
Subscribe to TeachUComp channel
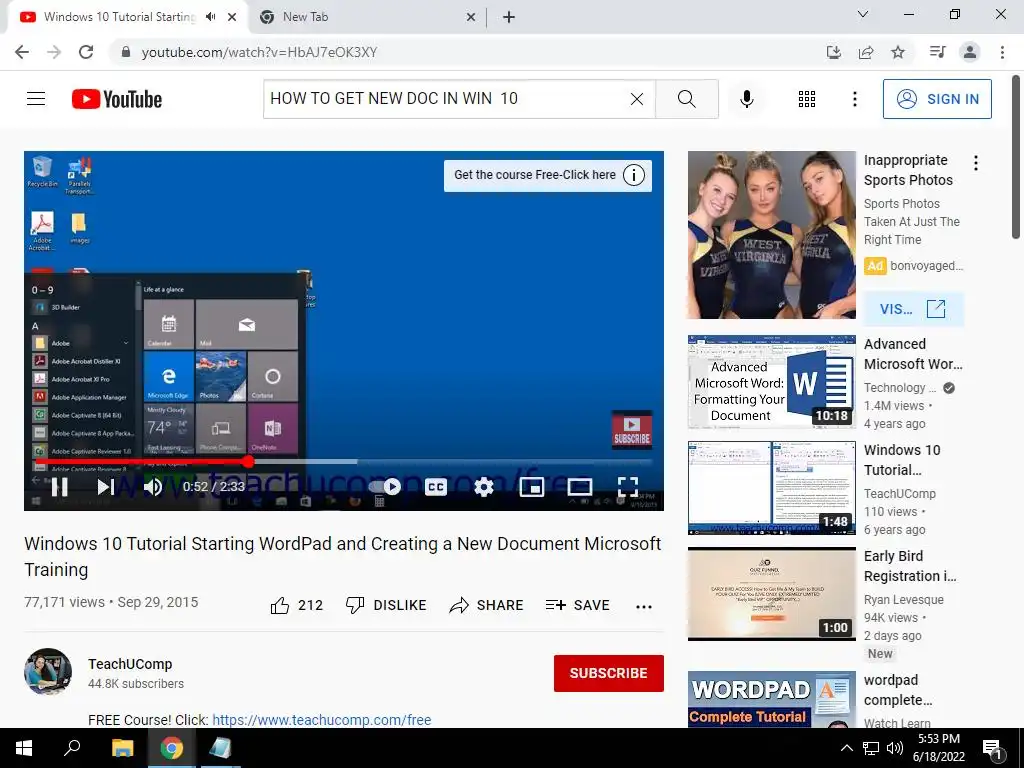tap(609, 673)
